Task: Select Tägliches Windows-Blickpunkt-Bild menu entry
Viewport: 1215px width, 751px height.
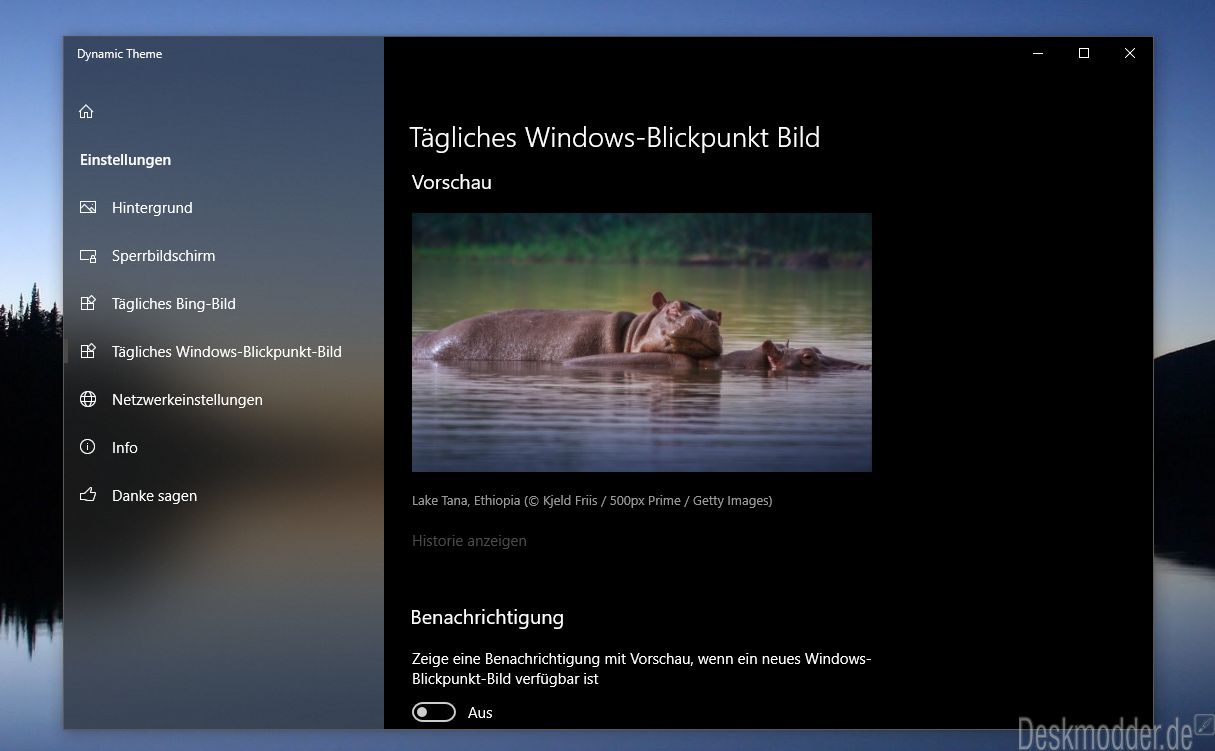Action: (x=224, y=351)
